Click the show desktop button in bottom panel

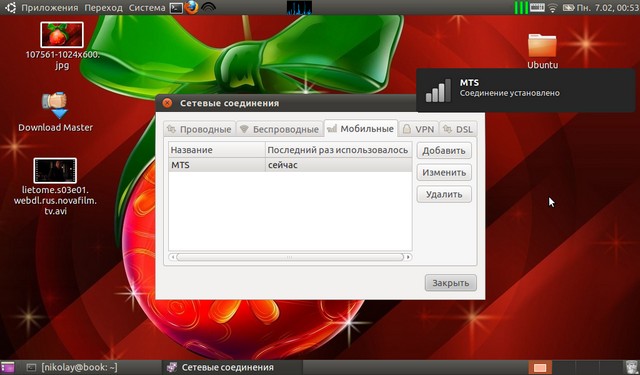click(8, 367)
